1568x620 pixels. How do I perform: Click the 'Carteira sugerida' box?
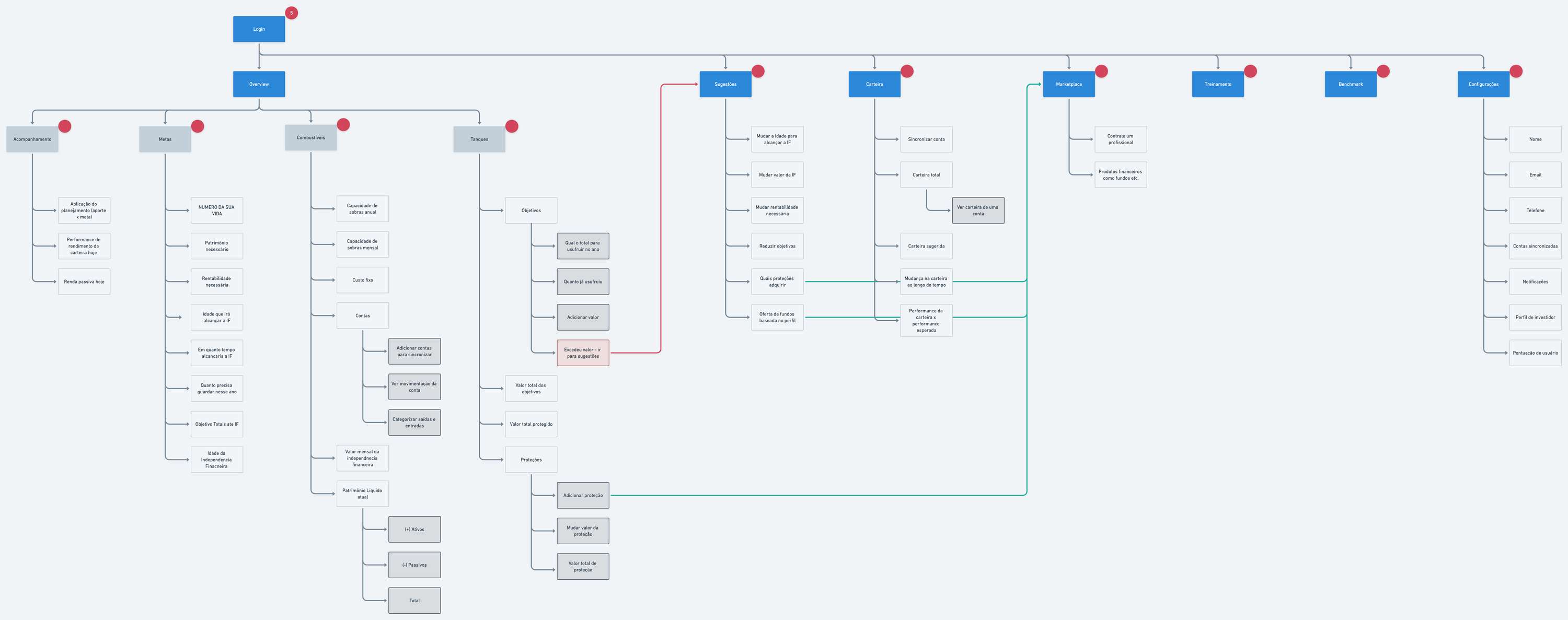pyautogui.click(x=927, y=246)
